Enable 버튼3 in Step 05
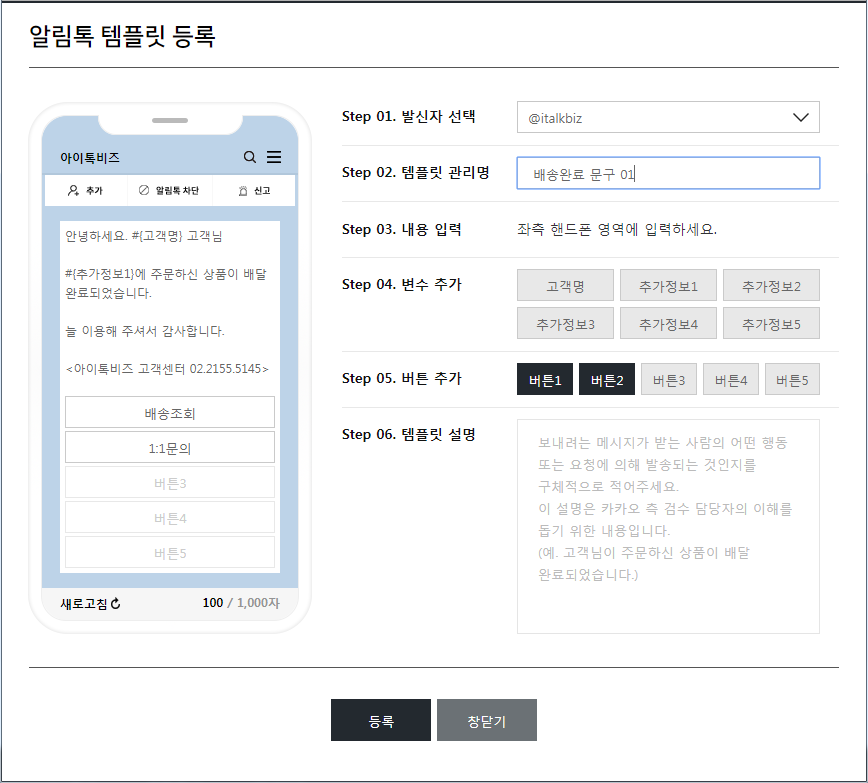 point(669,379)
